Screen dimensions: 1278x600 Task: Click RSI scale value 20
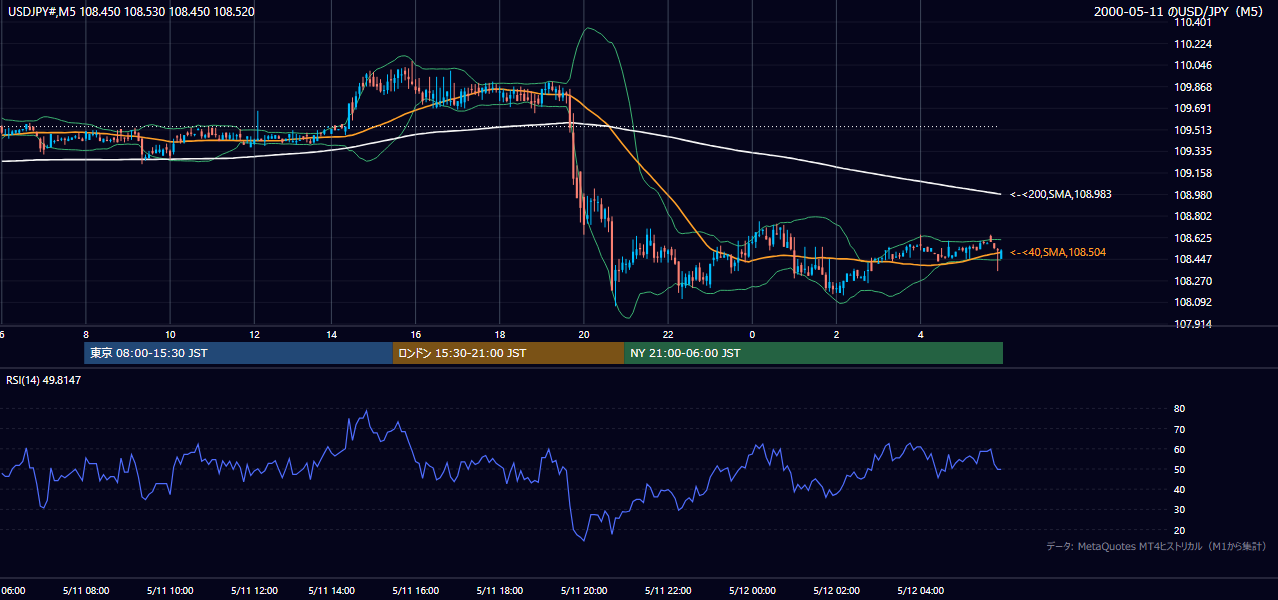pyautogui.click(x=1180, y=530)
